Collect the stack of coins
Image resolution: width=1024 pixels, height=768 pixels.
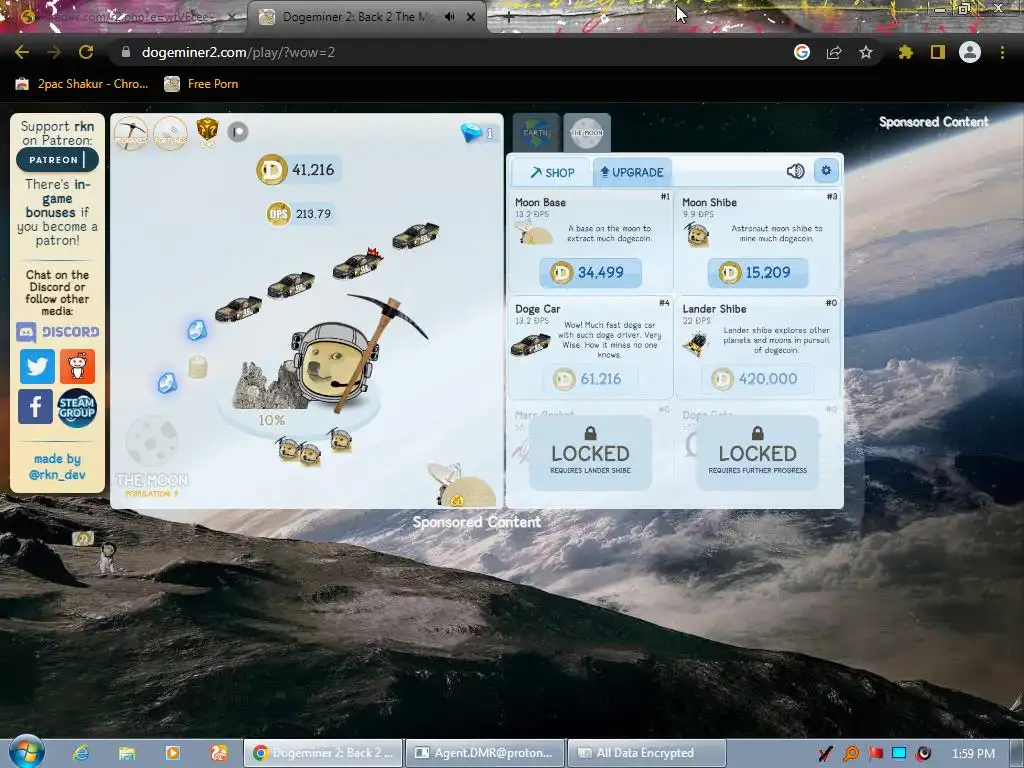tap(198, 366)
